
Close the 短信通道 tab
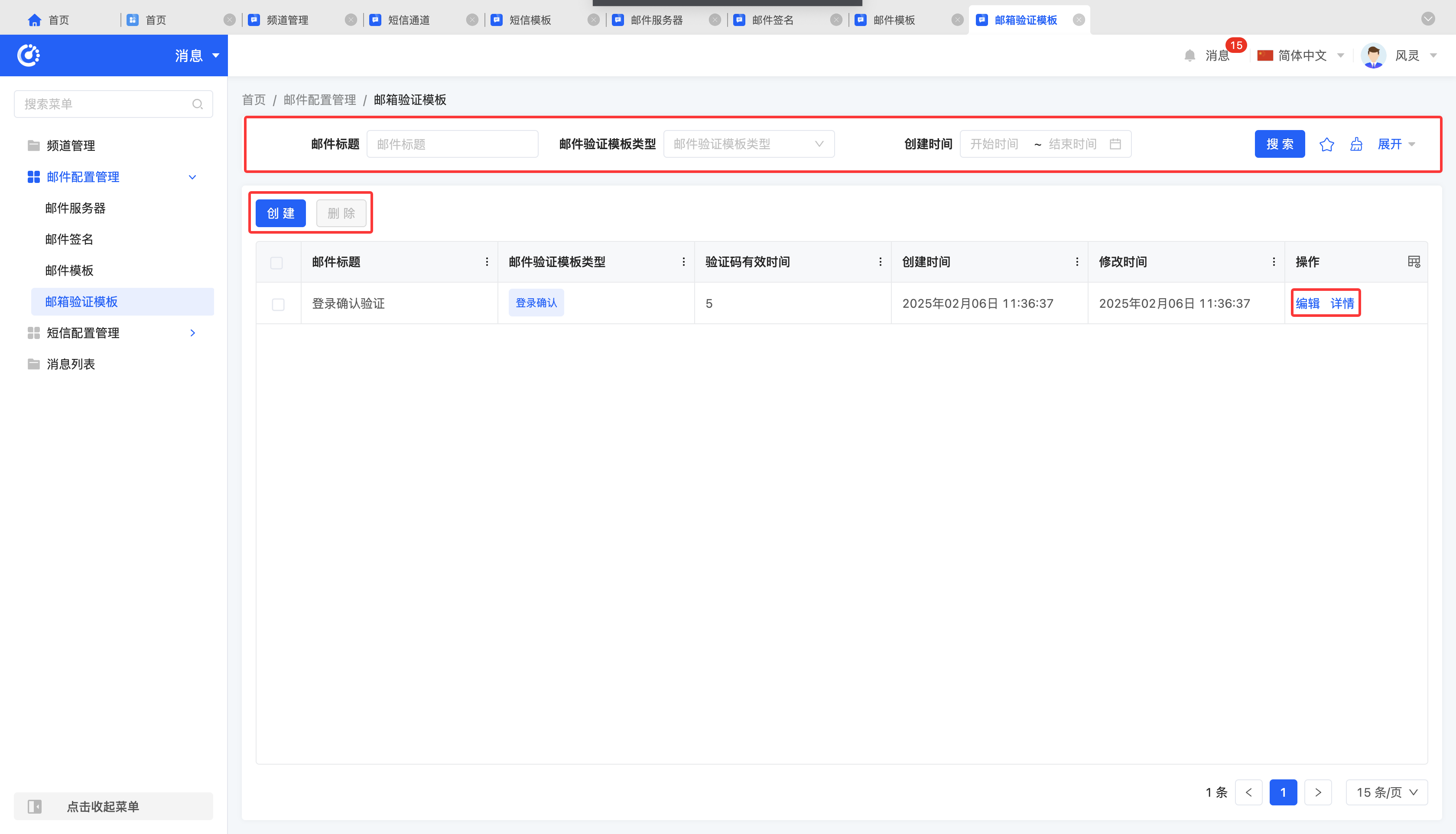(472, 20)
